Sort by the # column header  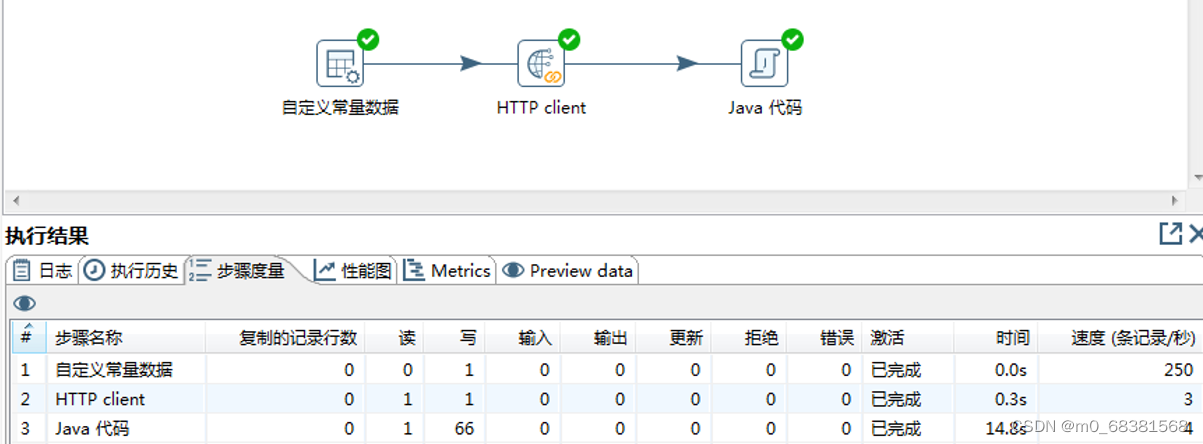pos(28,337)
